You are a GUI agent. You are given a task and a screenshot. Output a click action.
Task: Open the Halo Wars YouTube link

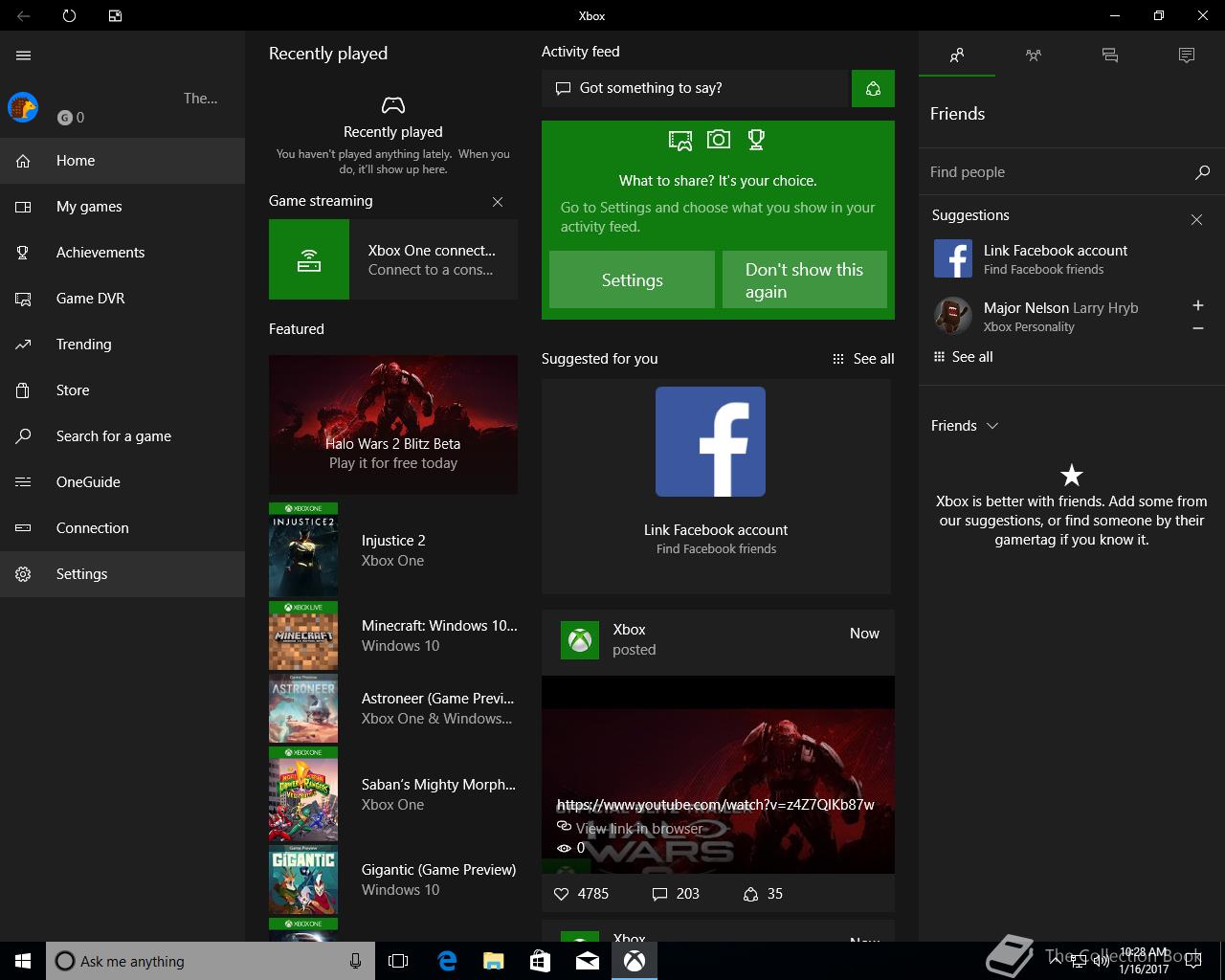[x=715, y=805]
